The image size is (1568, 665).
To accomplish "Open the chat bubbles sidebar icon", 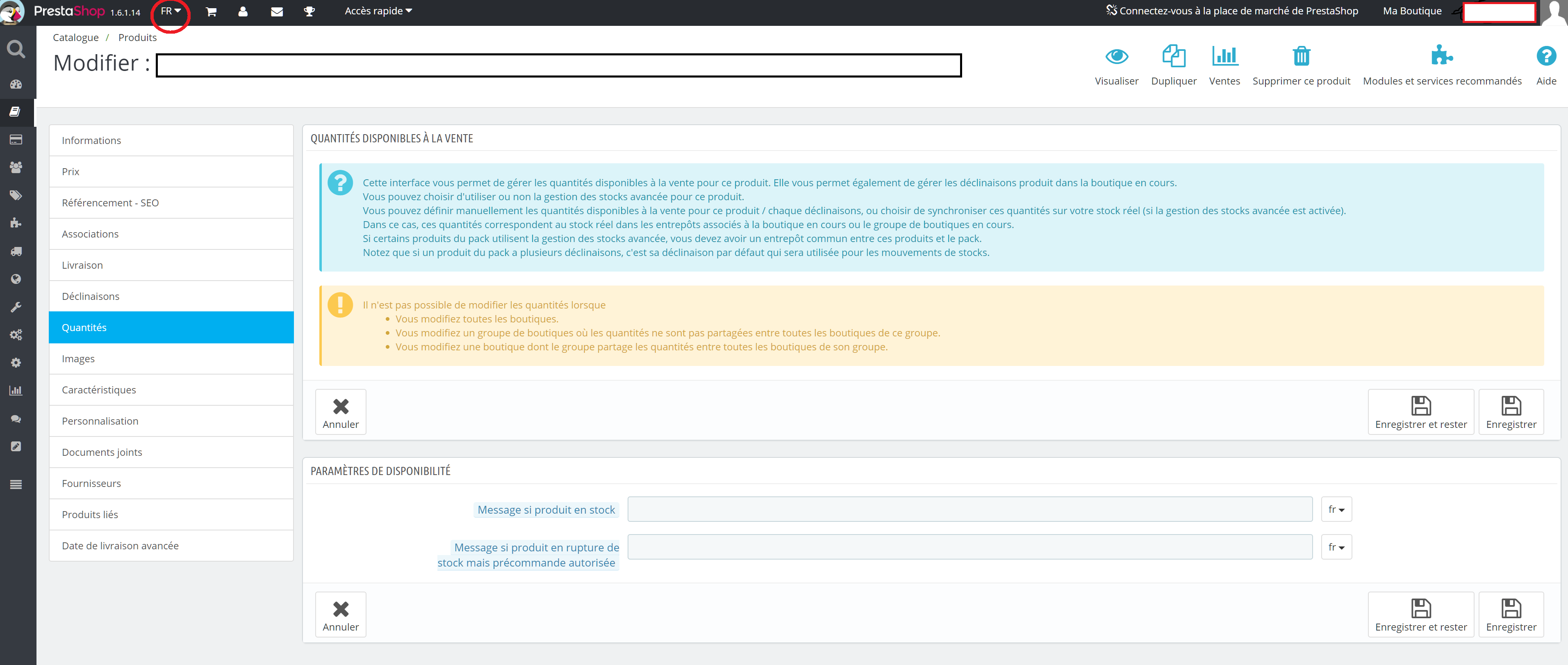I will pos(16,418).
